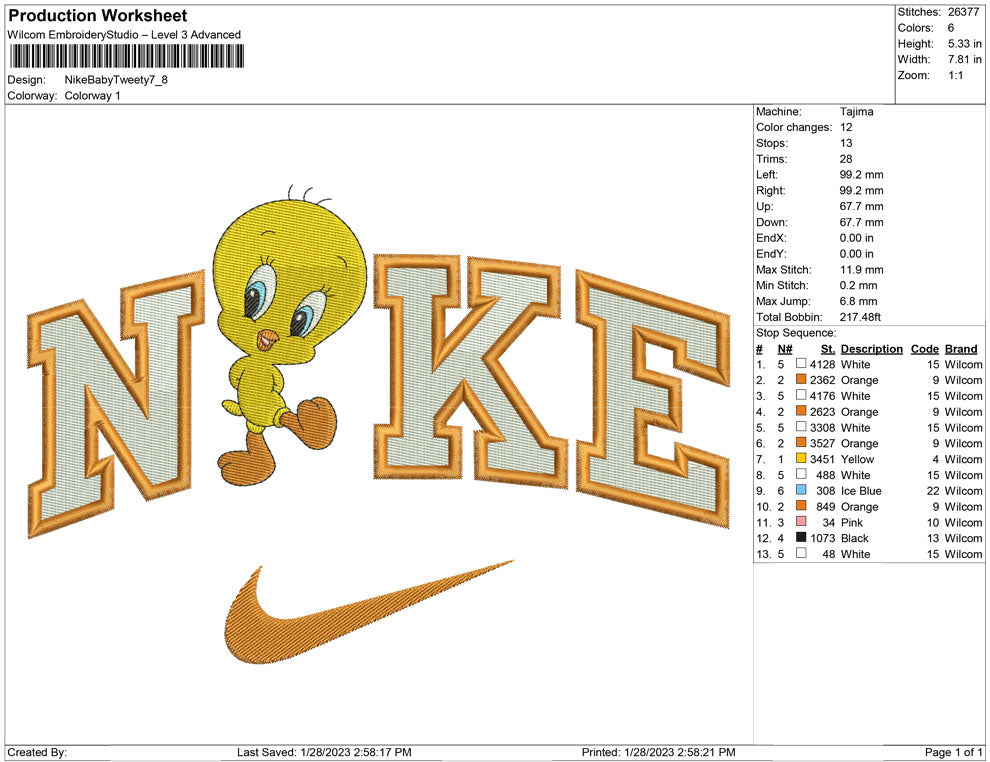The width and height of the screenshot is (990, 762).
Task: Click the 'Page 1 of 1' indicator
Action: tap(953, 752)
